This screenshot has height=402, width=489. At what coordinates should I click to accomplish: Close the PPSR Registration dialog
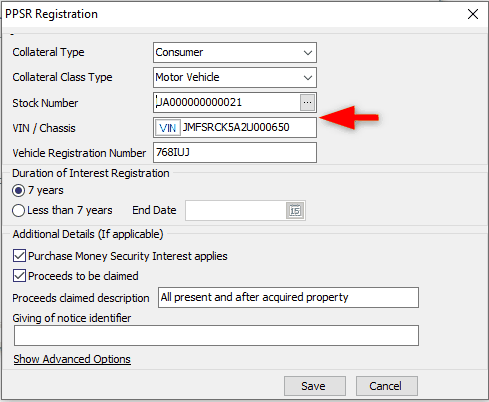point(473,14)
